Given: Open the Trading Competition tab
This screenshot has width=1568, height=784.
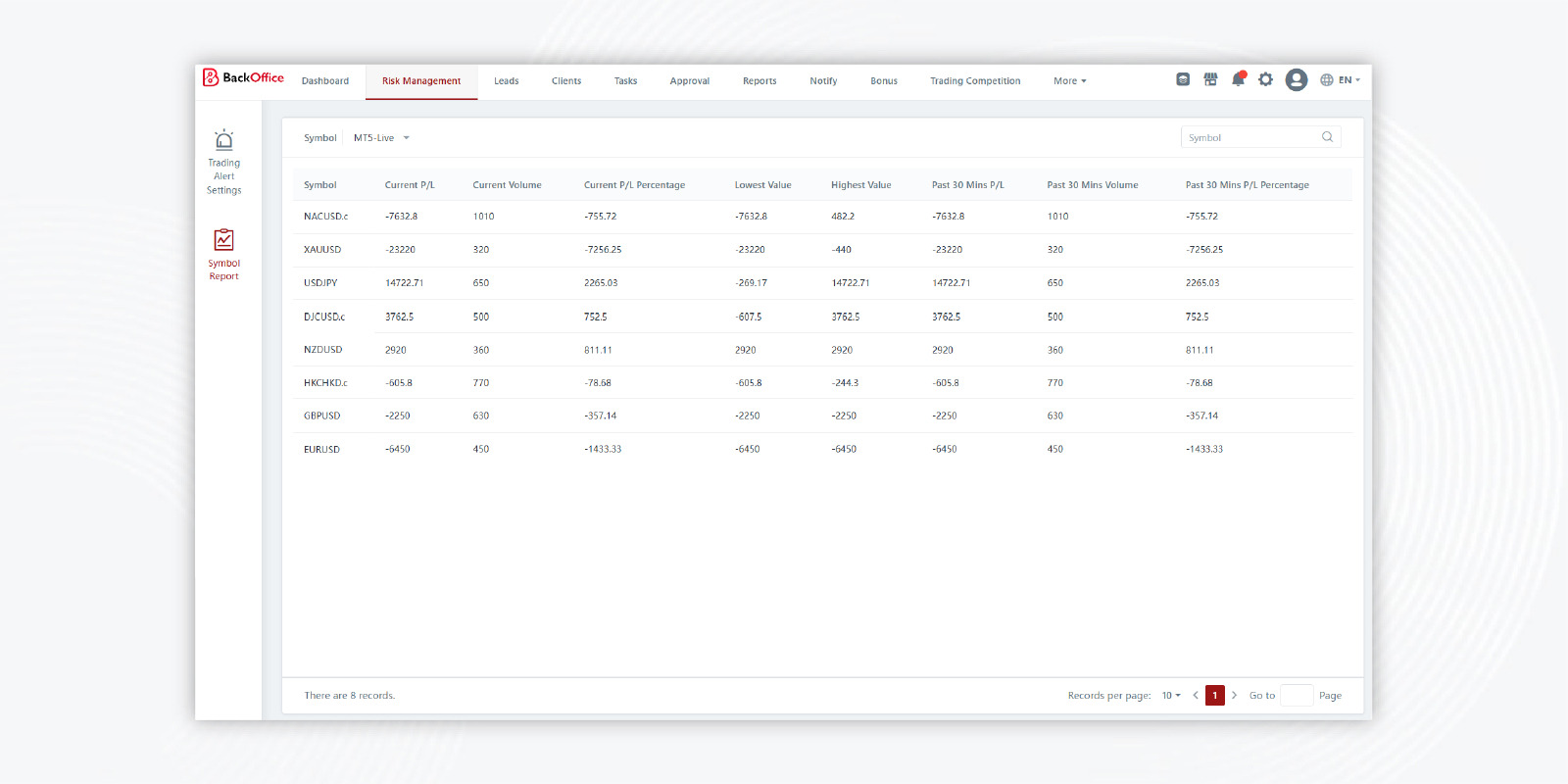Looking at the screenshot, I should tap(975, 81).
